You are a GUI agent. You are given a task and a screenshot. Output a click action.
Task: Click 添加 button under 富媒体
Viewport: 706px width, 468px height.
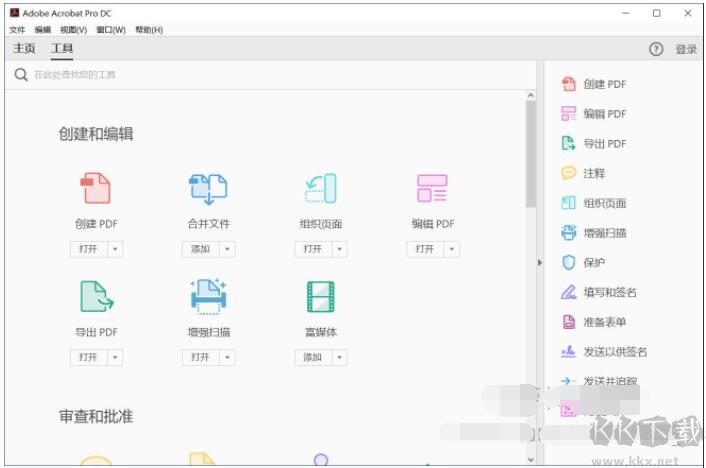coord(313,357)
